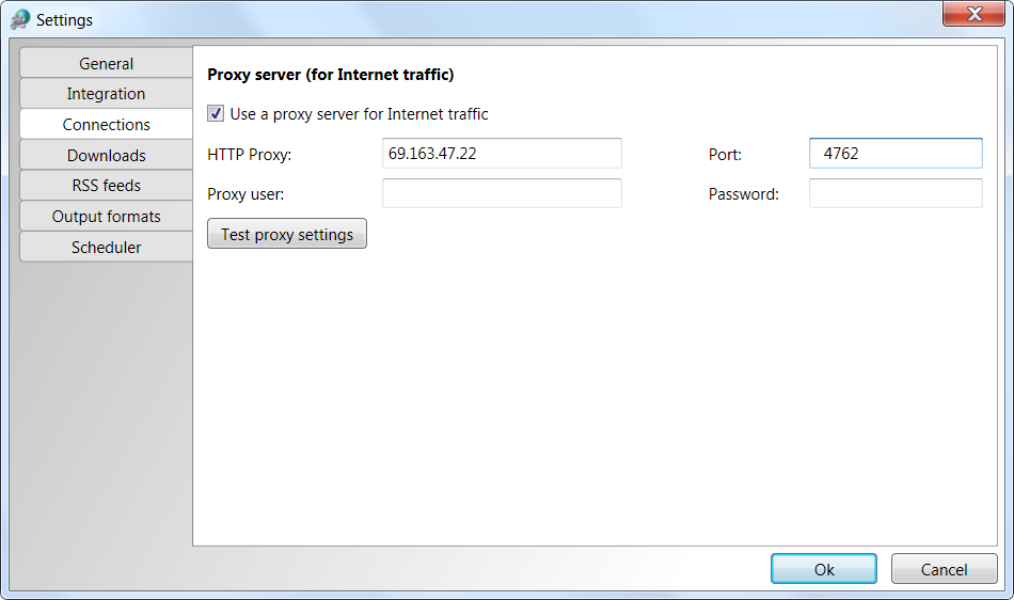Switch to the Integration tab
This screenshot has width=1014, height=600.
point(106,94)
